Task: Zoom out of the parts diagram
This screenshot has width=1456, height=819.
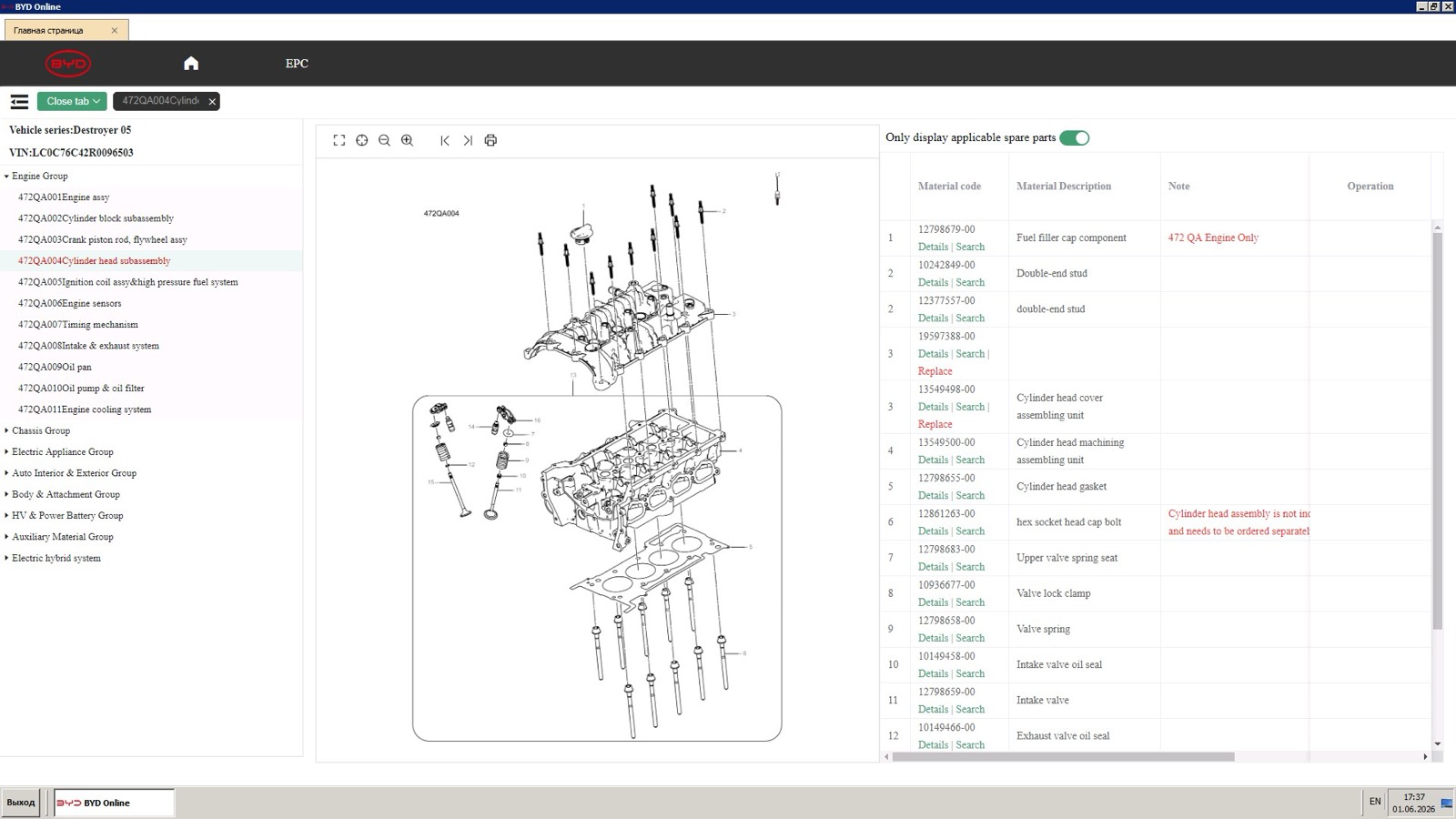Action: pos(384,140)
